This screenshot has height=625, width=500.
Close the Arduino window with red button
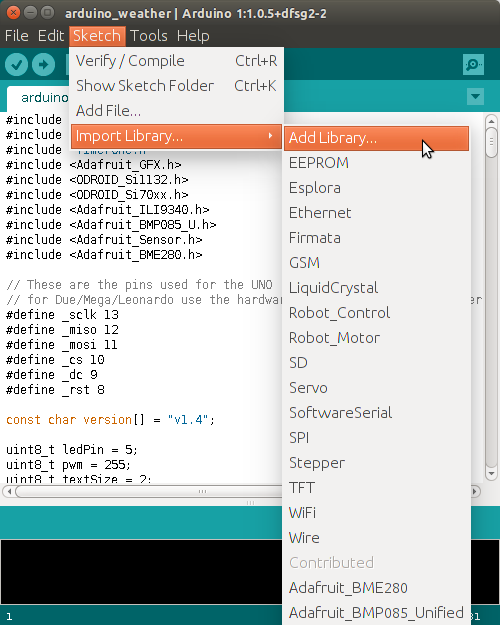13,13
